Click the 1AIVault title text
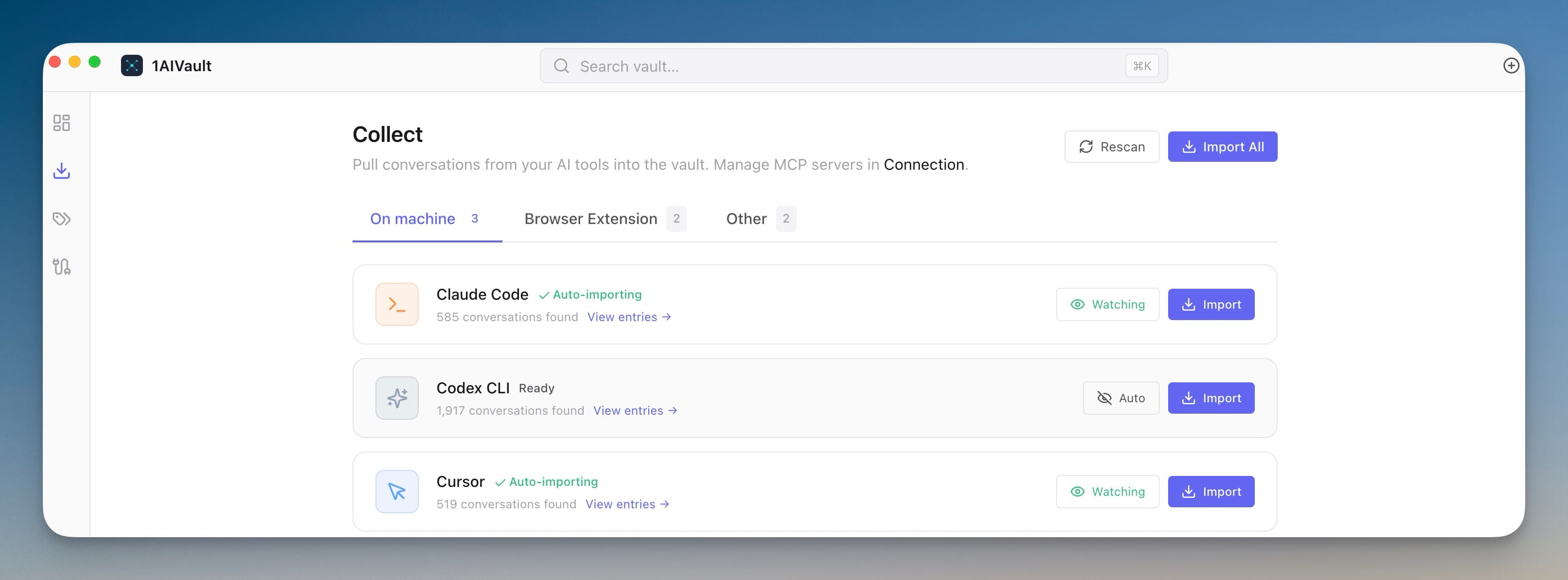The height and width of the screenshot is (580, 1568). 181,66
